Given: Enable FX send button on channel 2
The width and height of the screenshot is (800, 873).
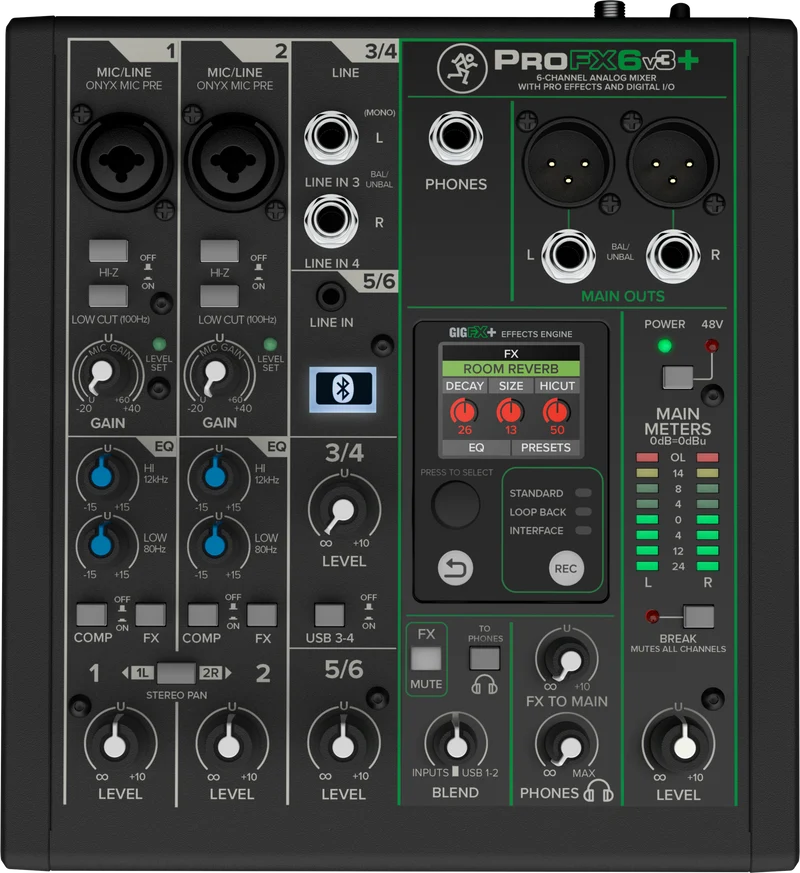Looking at the screenshot, I should point(262,615).
